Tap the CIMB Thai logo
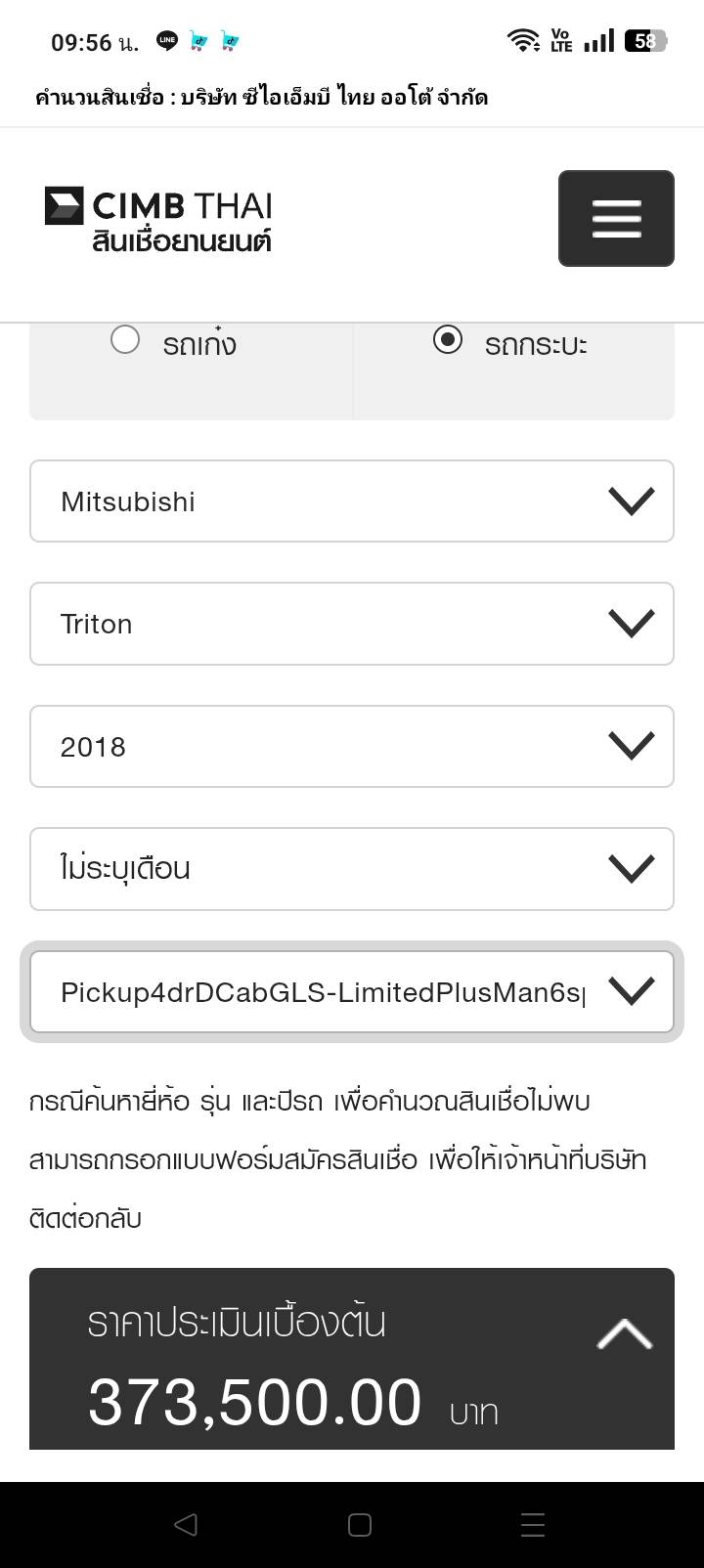 [158, 219]
